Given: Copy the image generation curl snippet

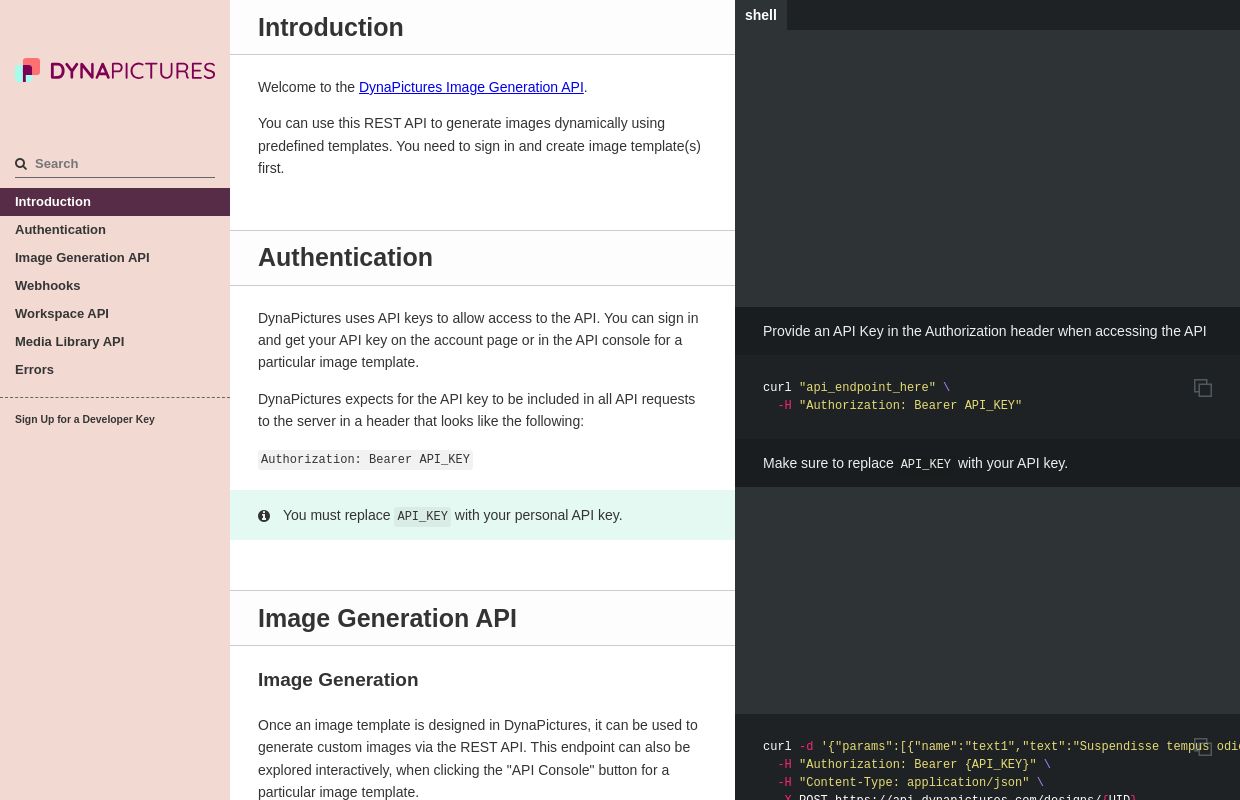Looking at the screenshot, I should coord(1203,747).
